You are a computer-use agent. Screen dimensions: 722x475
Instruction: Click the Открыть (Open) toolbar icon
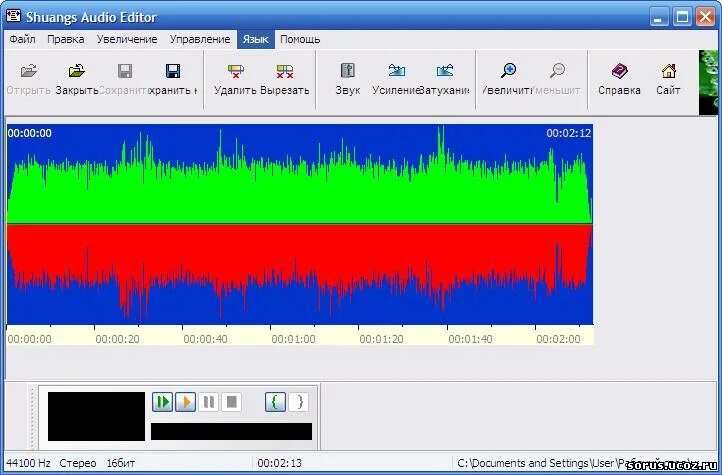click(x=29, y=71)
